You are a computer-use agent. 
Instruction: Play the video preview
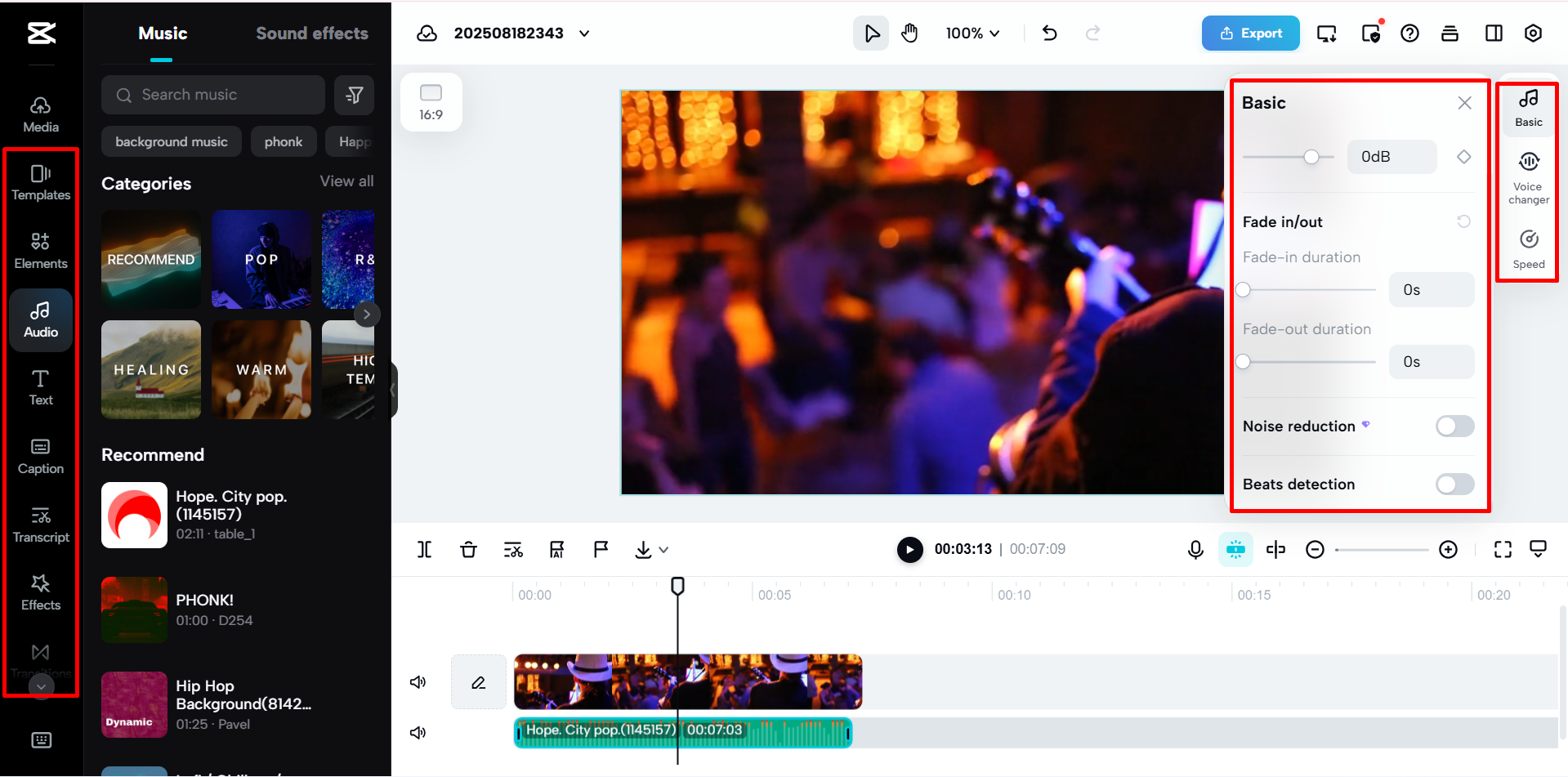909,550
